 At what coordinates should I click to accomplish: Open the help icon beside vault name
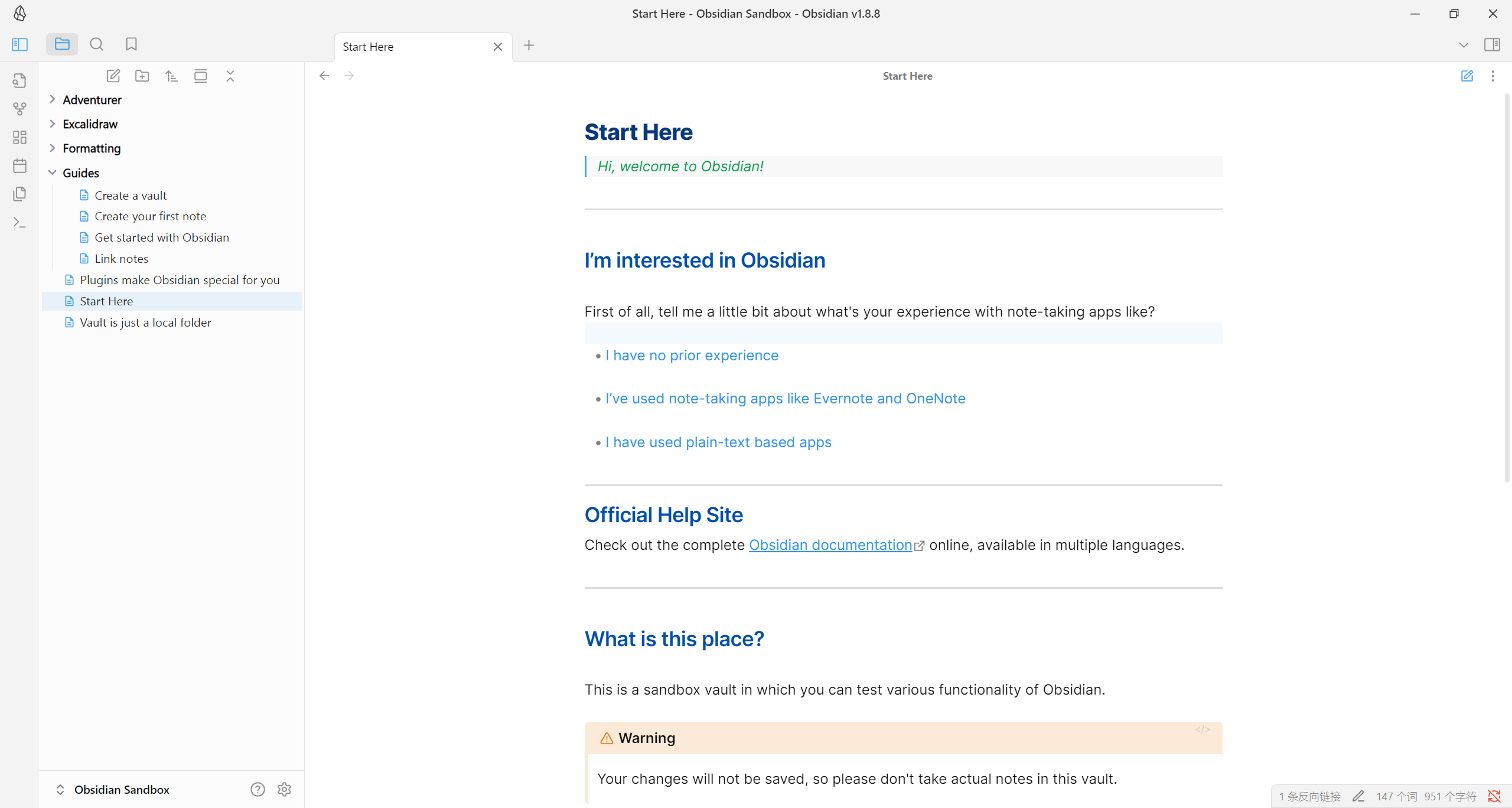[258, 790]
